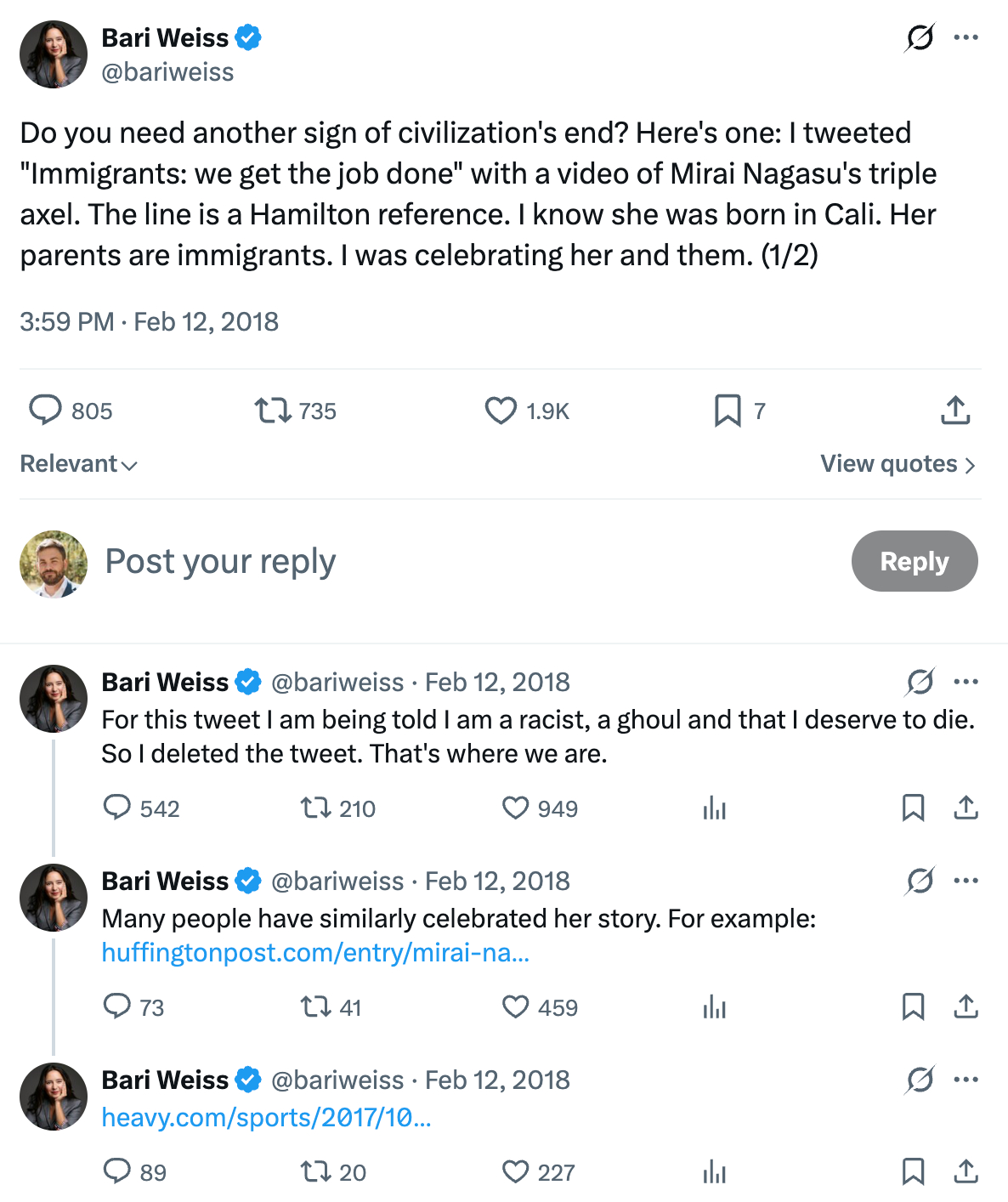Expand View quotes
The image size is (1008, 1202).
[x=897, y=464]
